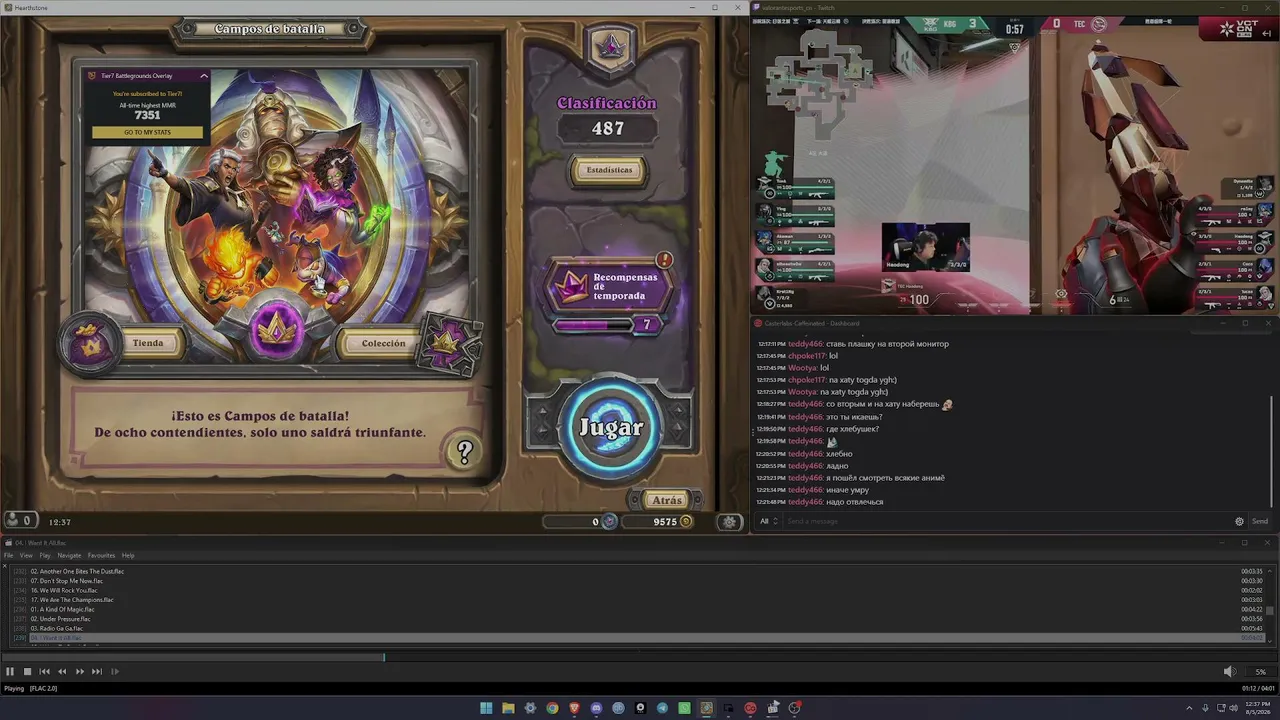Click GO TO MY STATS button
This screenshot has height=720, width=1280.
click(147, 132)
